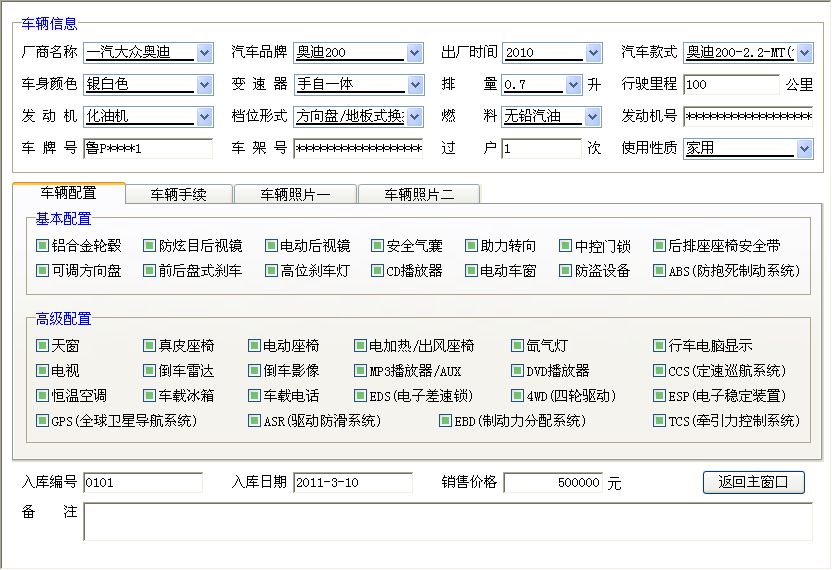Open the 出厂时间 year dropdown
The image size is (832, 570).
(593, 53)
